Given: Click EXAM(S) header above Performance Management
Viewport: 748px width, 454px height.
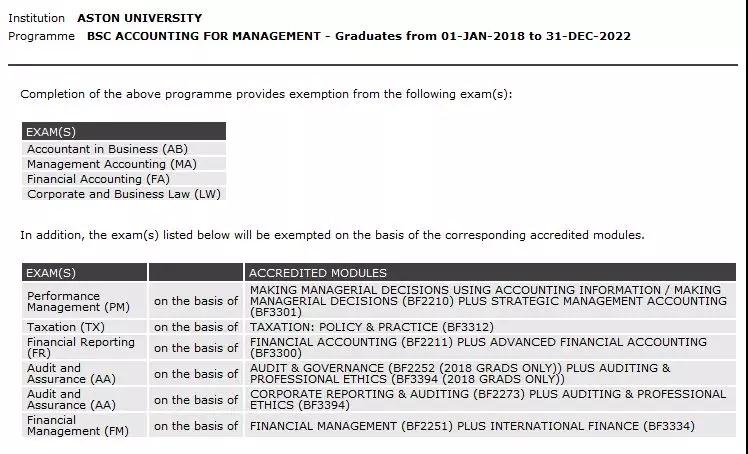Looking at the screenshot, I should [84, 273].
